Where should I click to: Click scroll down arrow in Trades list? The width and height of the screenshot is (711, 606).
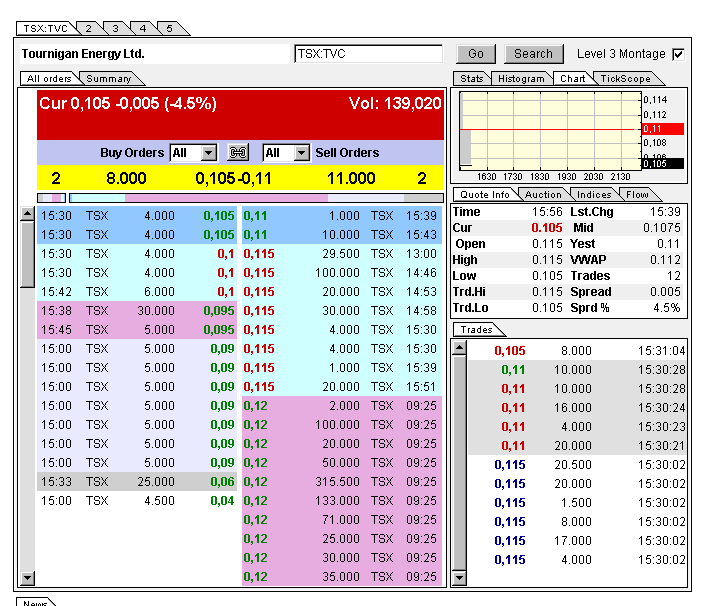point(459,577)
